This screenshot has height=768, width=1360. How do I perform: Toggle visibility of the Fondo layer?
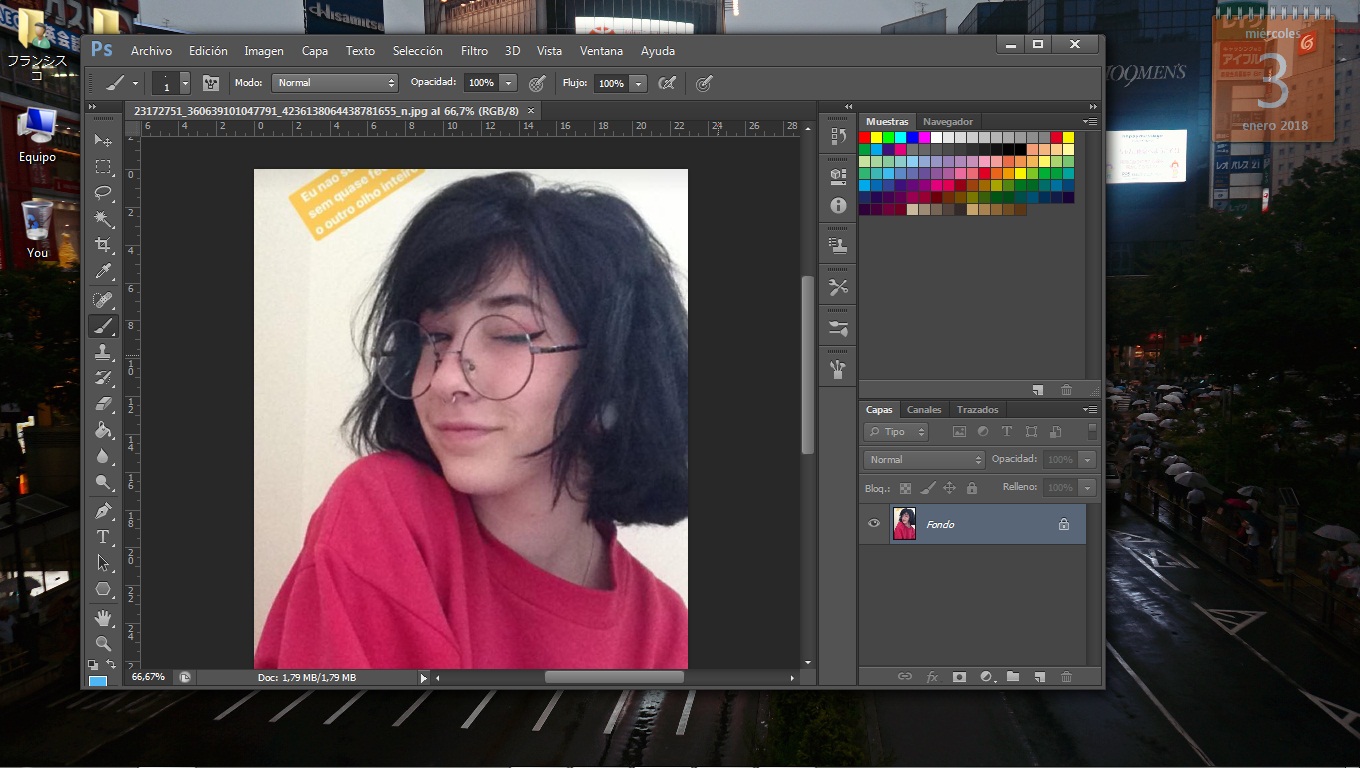874,524
